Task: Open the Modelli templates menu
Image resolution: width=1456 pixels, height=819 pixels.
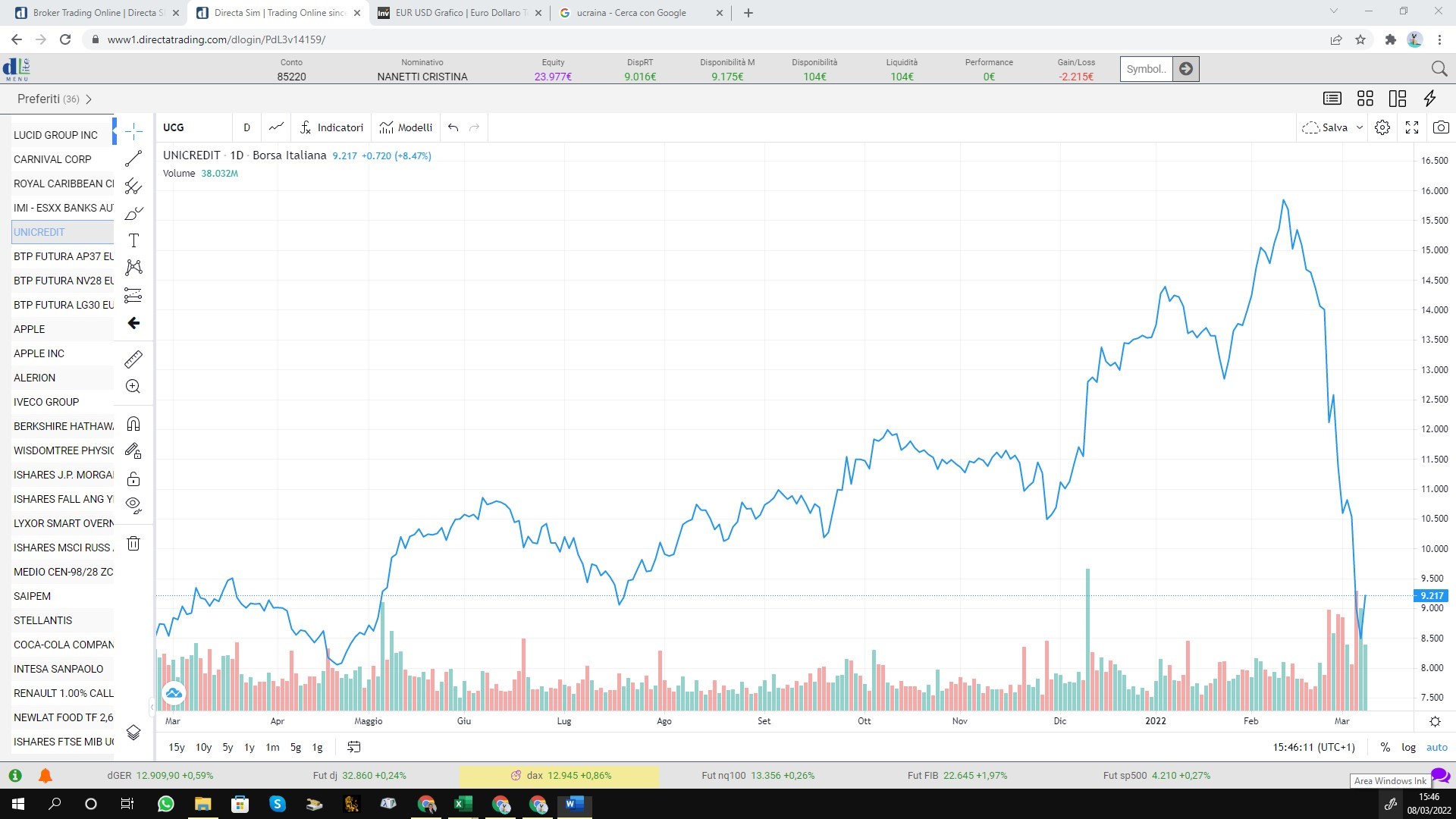Action: point(406,127)
